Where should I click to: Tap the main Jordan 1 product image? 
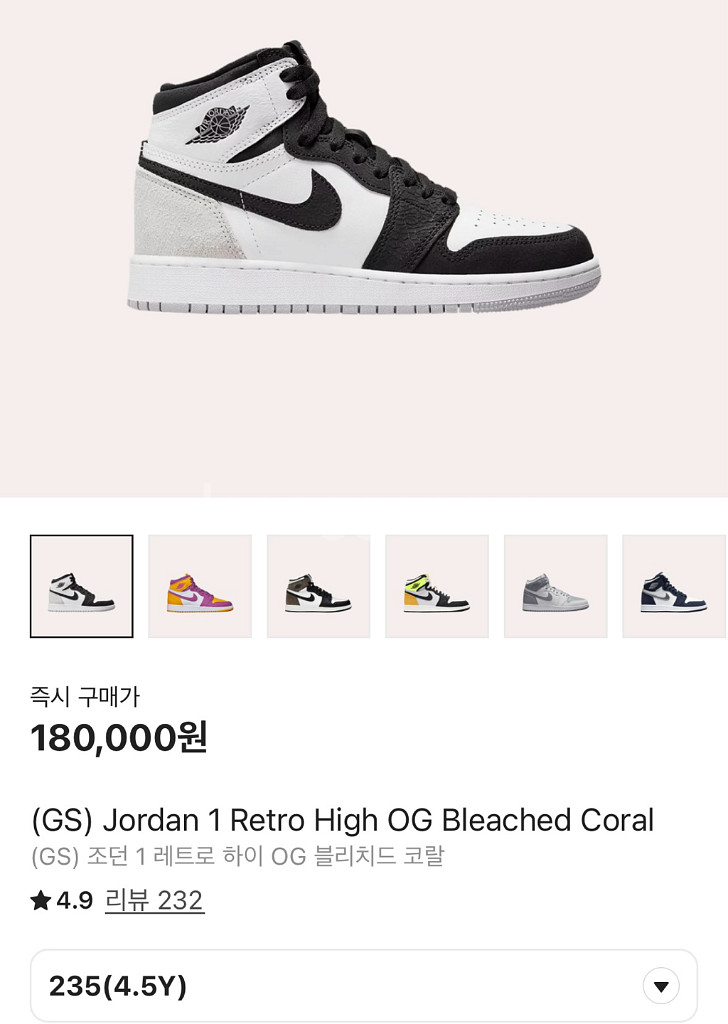pos(364,177)
